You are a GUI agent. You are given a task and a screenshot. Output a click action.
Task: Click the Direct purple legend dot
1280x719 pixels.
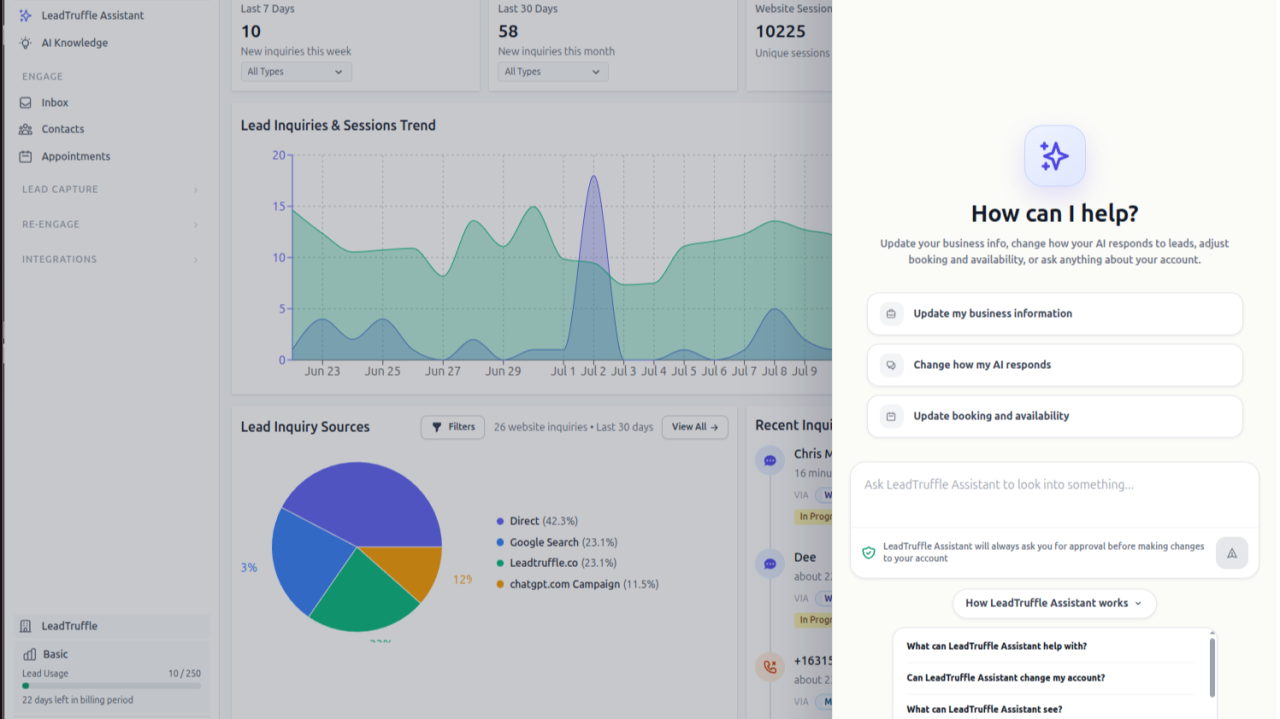(x=500, y=522)
